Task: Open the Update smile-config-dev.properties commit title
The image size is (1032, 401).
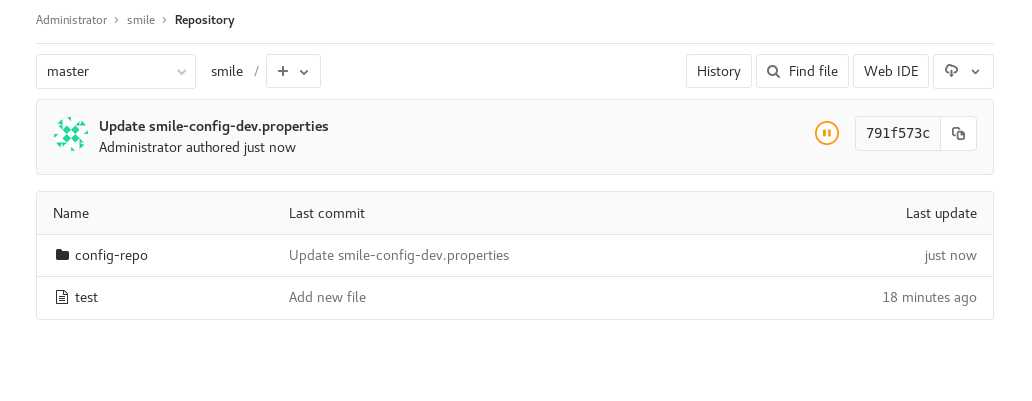Action: click(214, 126)
